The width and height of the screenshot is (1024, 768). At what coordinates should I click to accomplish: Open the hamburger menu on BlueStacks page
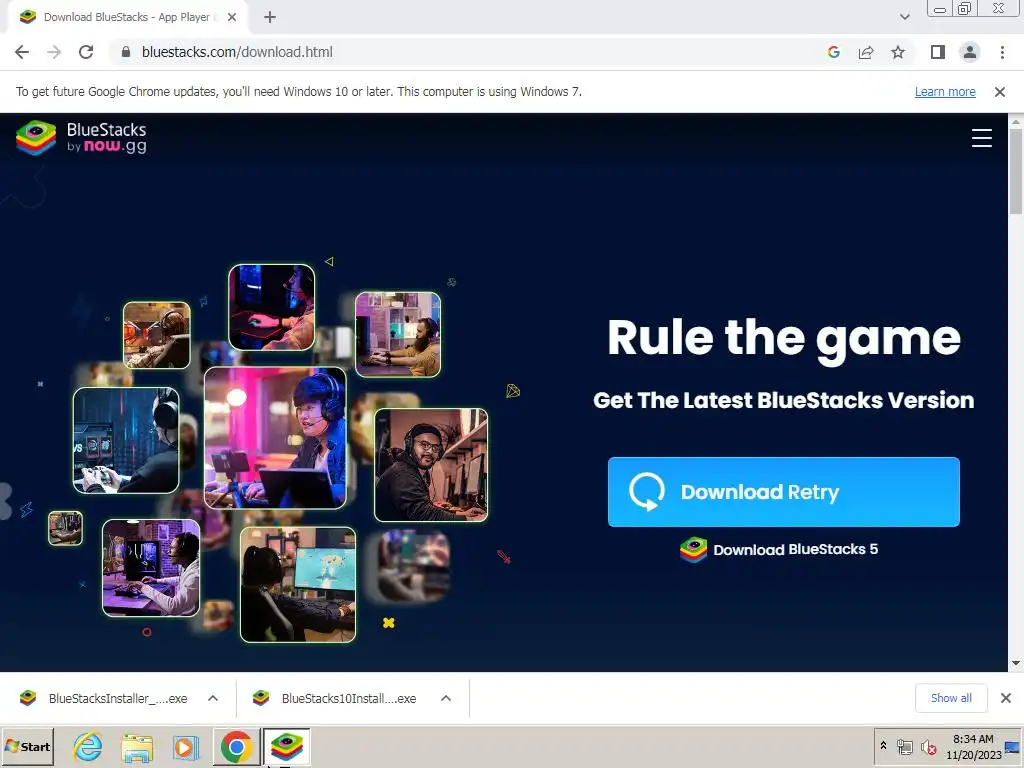pyautogui.click(x=982, y=138)
